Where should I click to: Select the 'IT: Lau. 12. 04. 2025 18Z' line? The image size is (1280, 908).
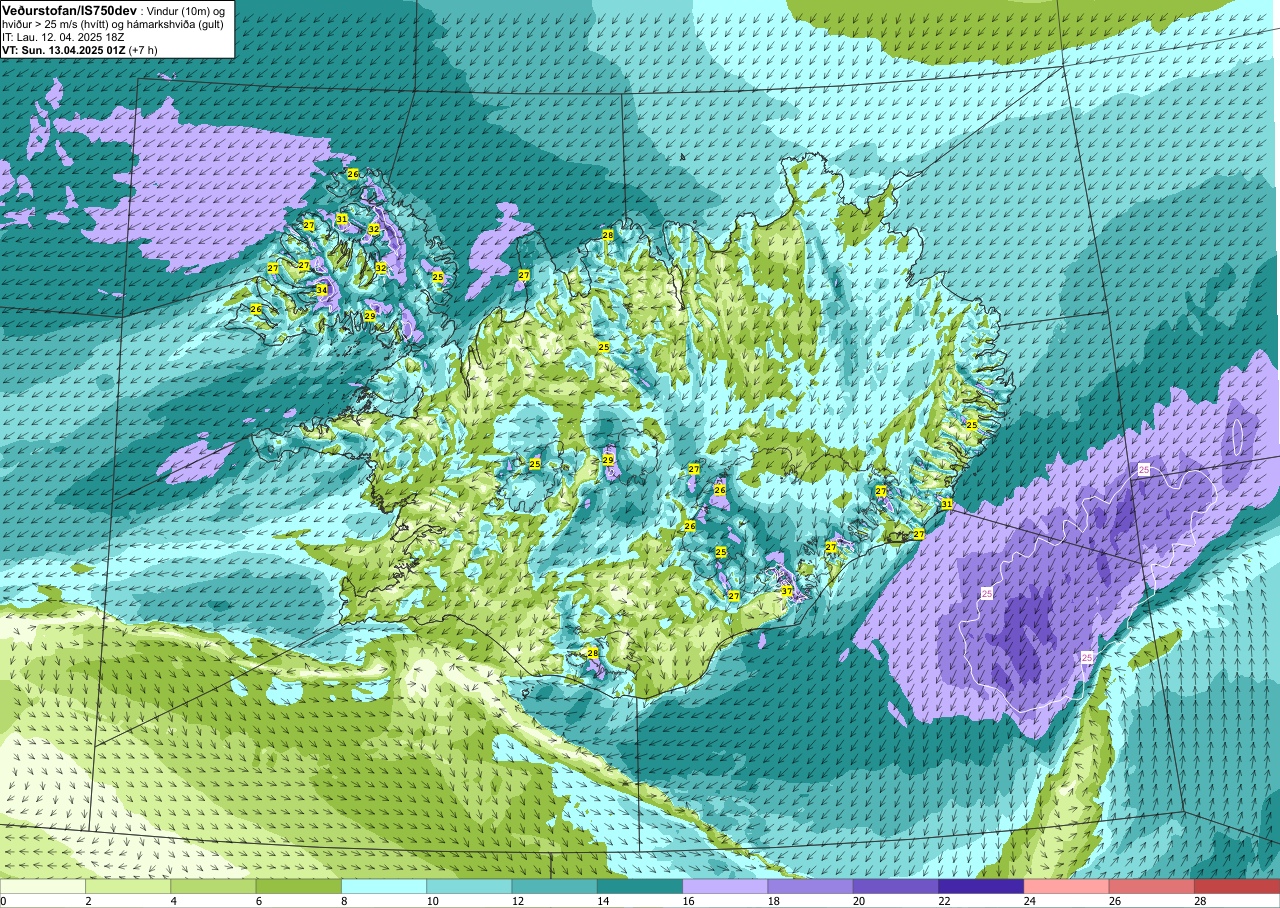click(x=63, y=37)
